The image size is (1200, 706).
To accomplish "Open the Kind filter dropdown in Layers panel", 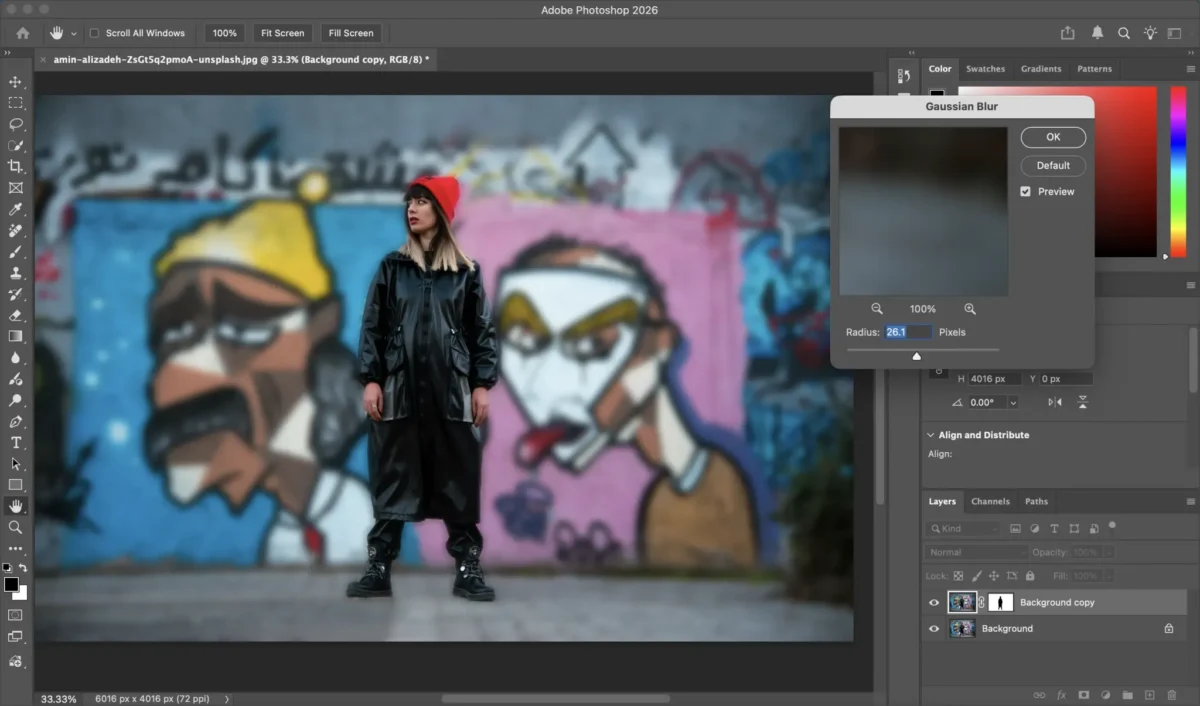I will [963, 528].
